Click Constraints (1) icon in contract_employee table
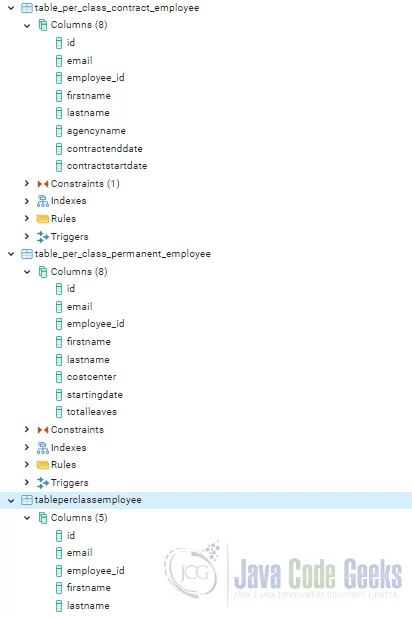The width and height of the screenshot is (412, 617). [x=42, y=184]
